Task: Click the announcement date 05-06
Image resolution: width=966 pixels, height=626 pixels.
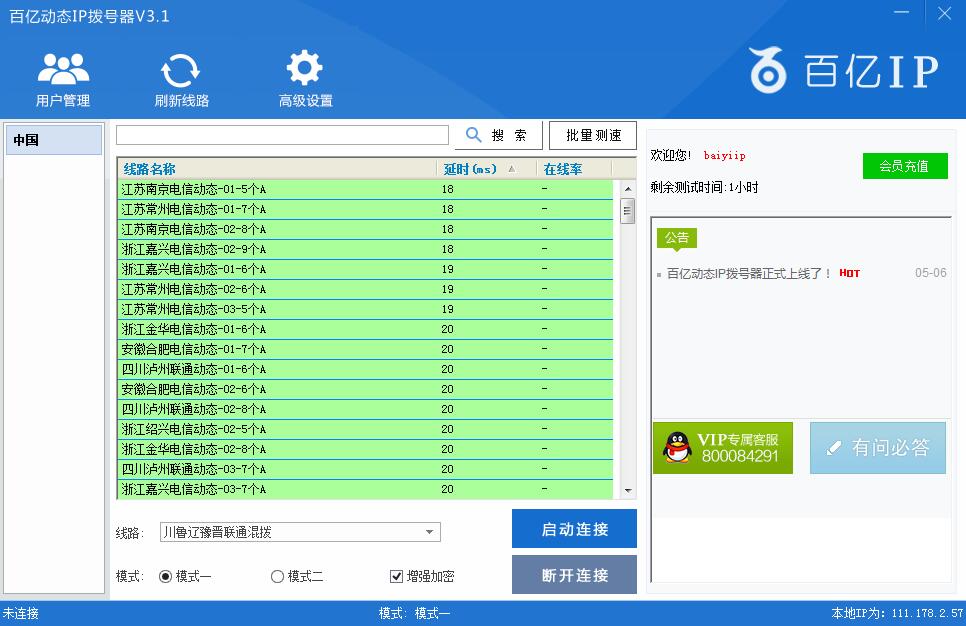Action: coord(930,273)
